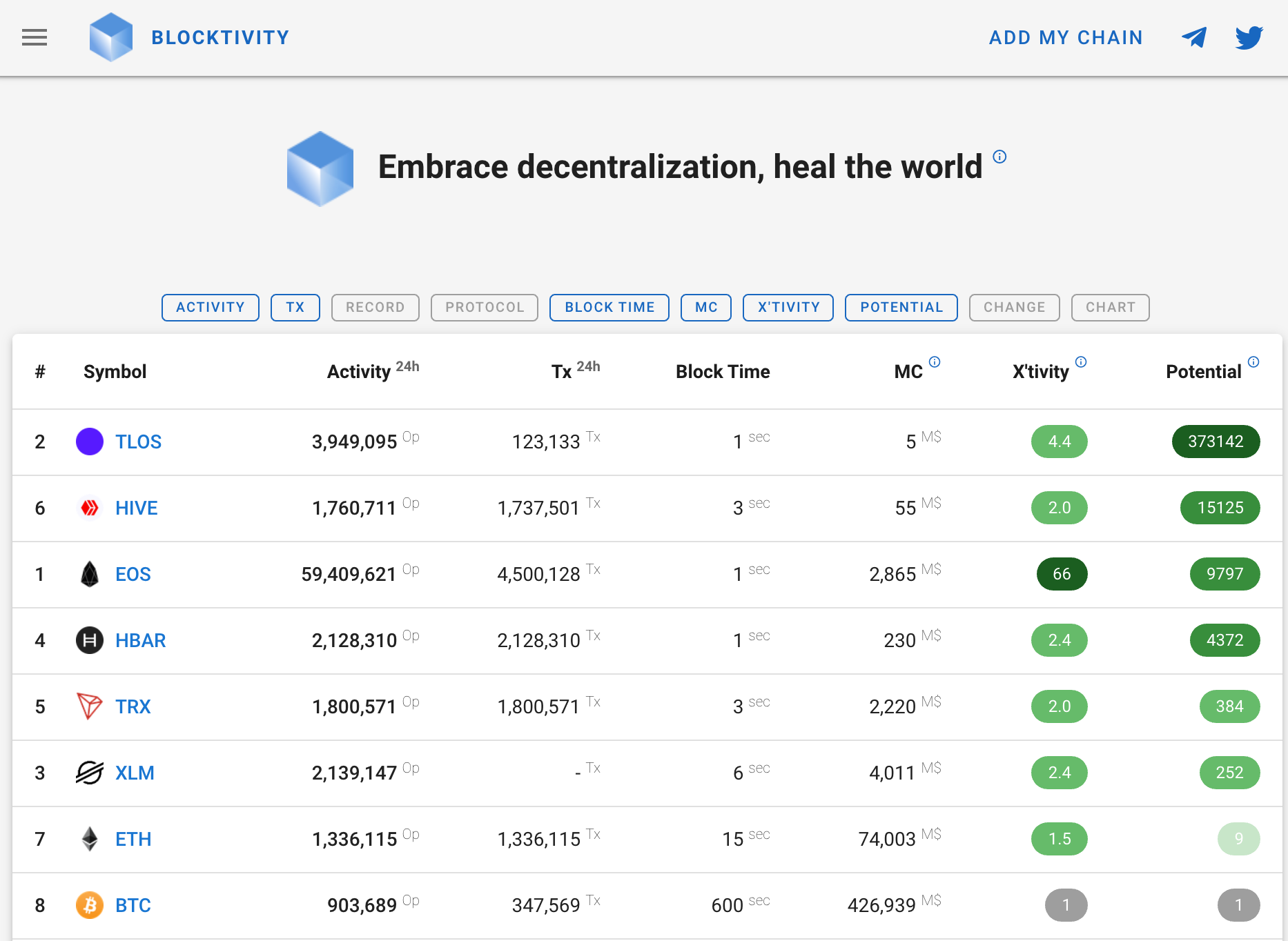This screenshot has width=1288, height=941.
Task: Click the info icon beside the headline
Action: coord(999,157)
